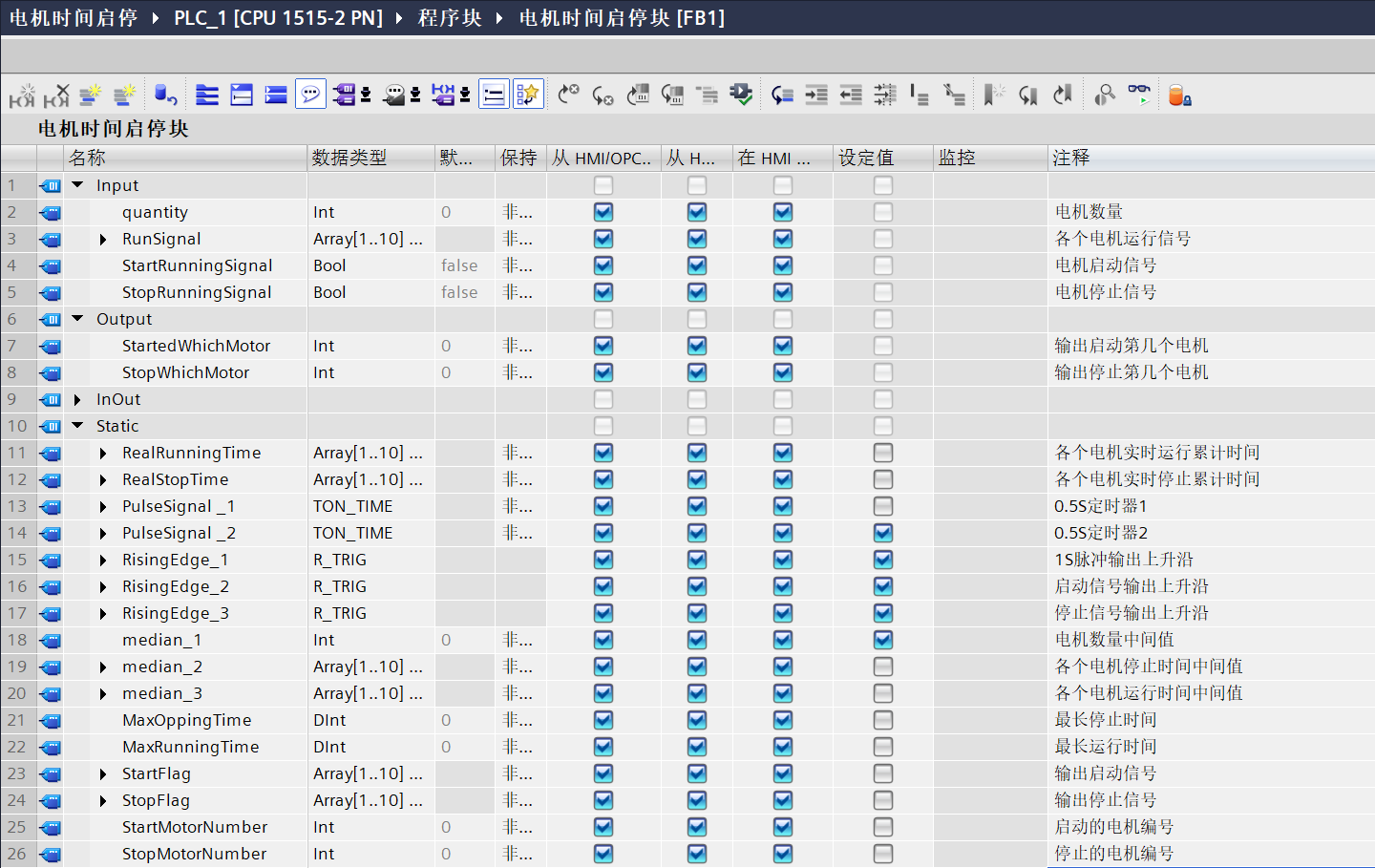Viewport: 1375px width, 868px height.
Task: Click the 设定值 column header
Action: pos(883,158)
